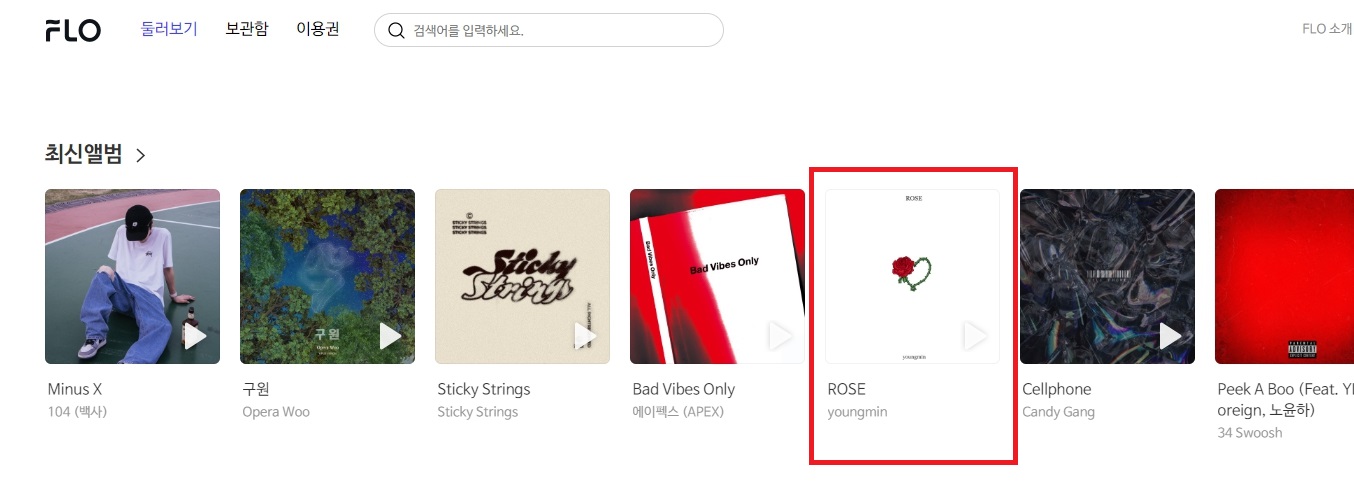This screenshot has height=482, width=1354.
Task: Click the FLO logo
Action: click(73, 30)
